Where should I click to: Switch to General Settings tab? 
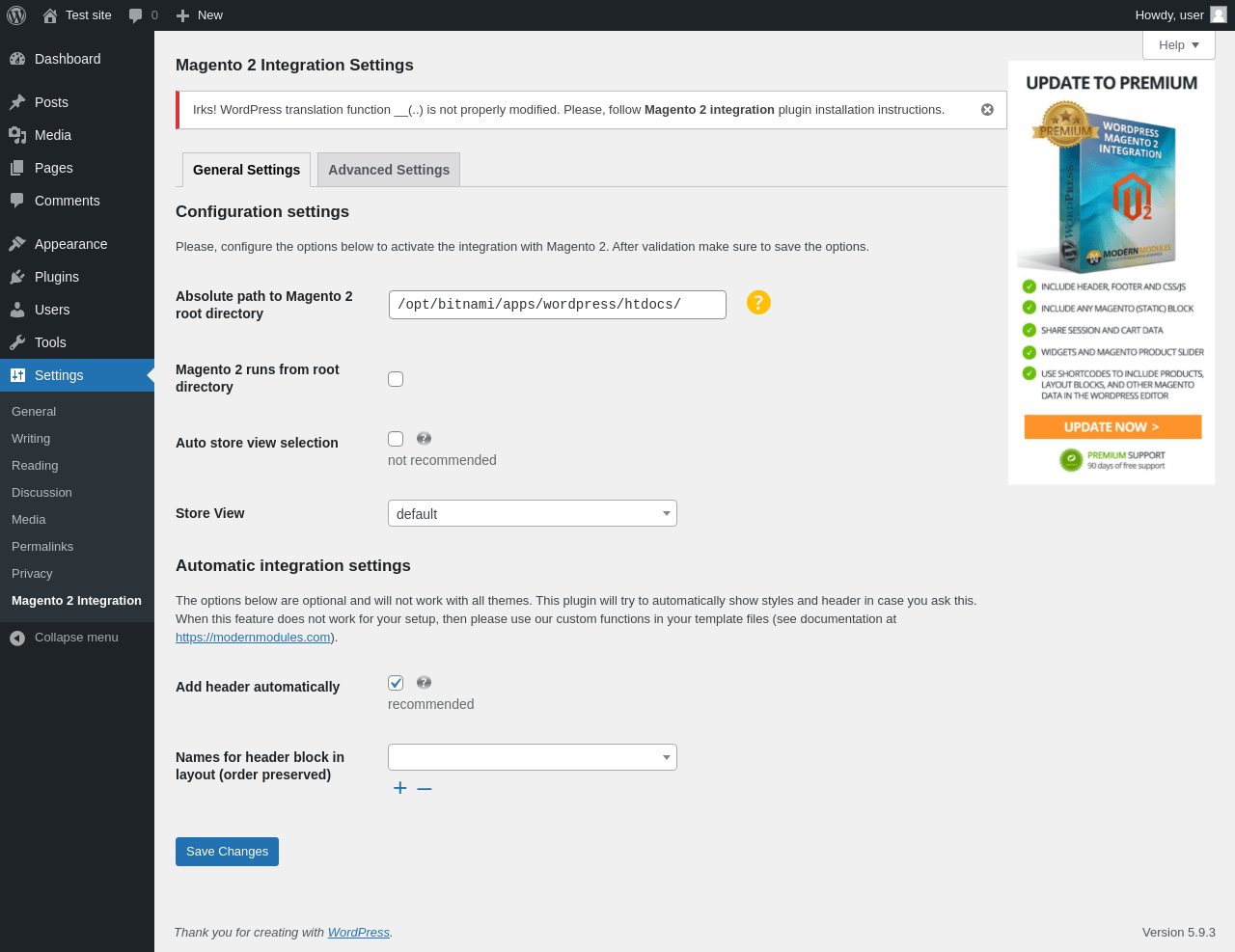coord(246,170)
